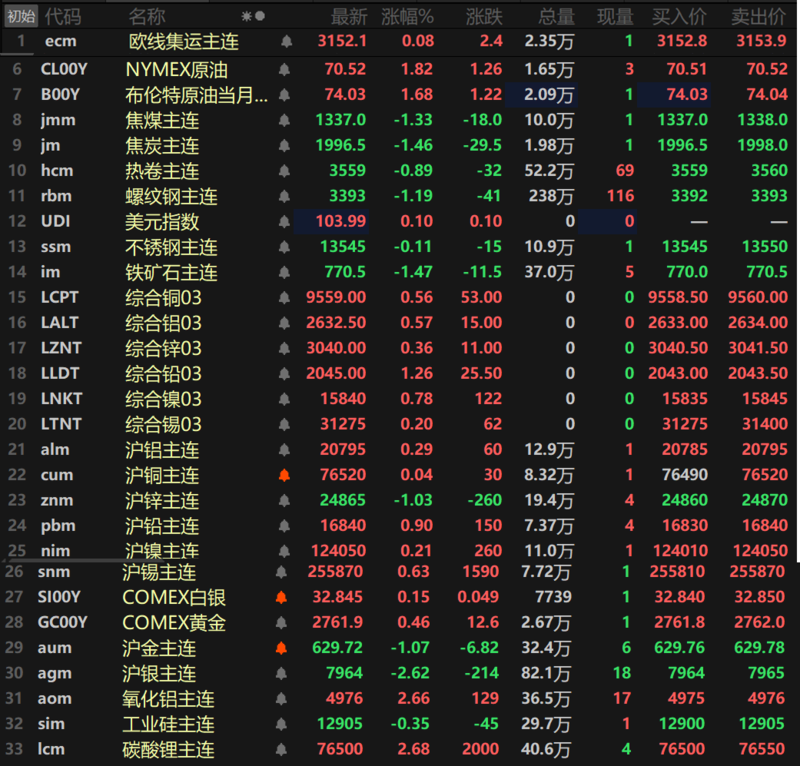Click the 碳酸锂主连 sell price 76550
800x766 pixels.
tap(762, 750)
